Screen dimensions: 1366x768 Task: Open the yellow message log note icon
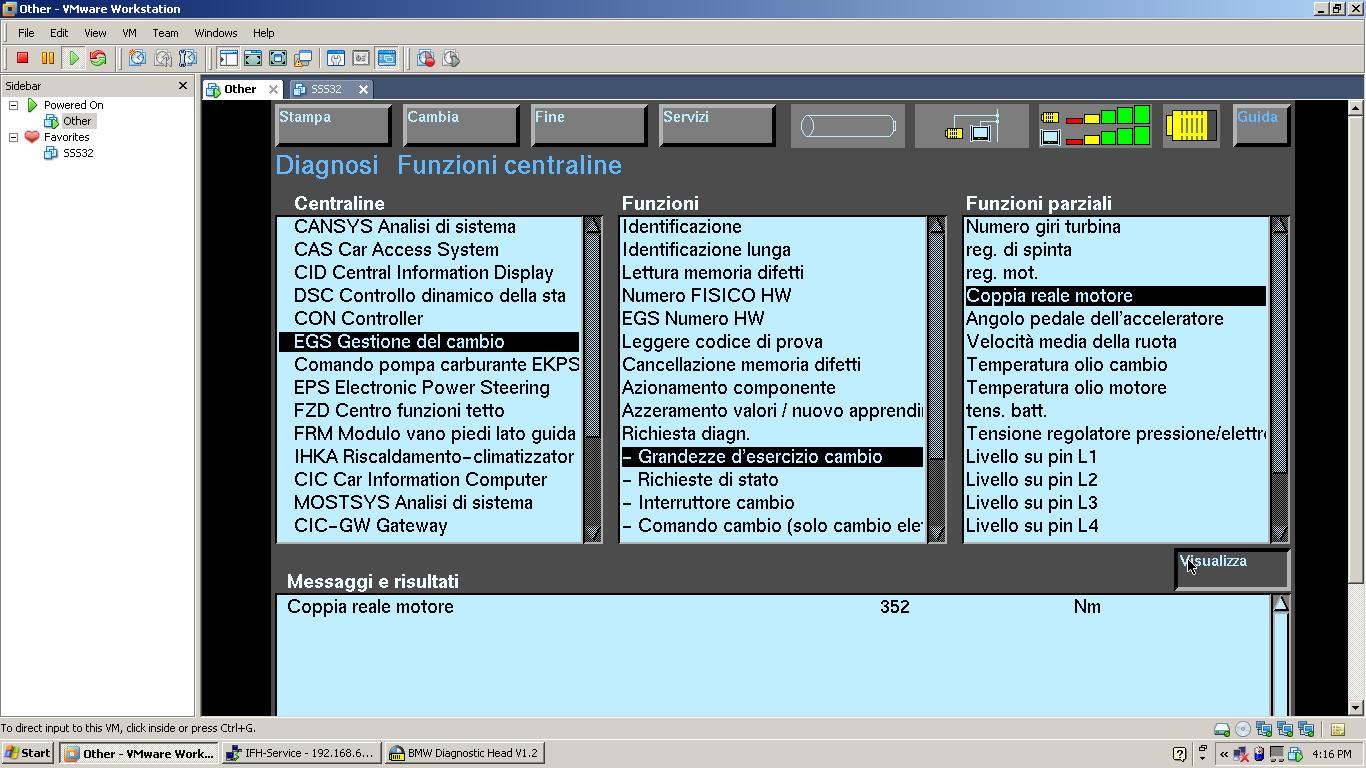click(x=1338, y=729)
